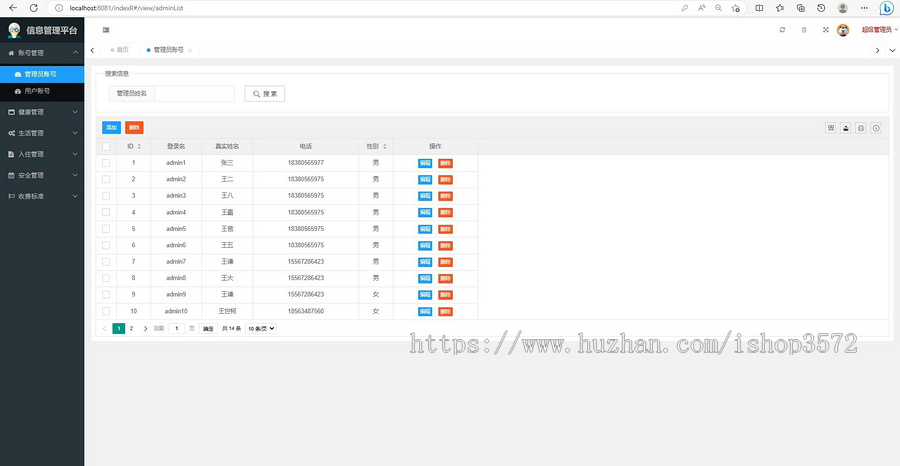Click the password key icon in the address bar
900x466 pixels.
684,8
